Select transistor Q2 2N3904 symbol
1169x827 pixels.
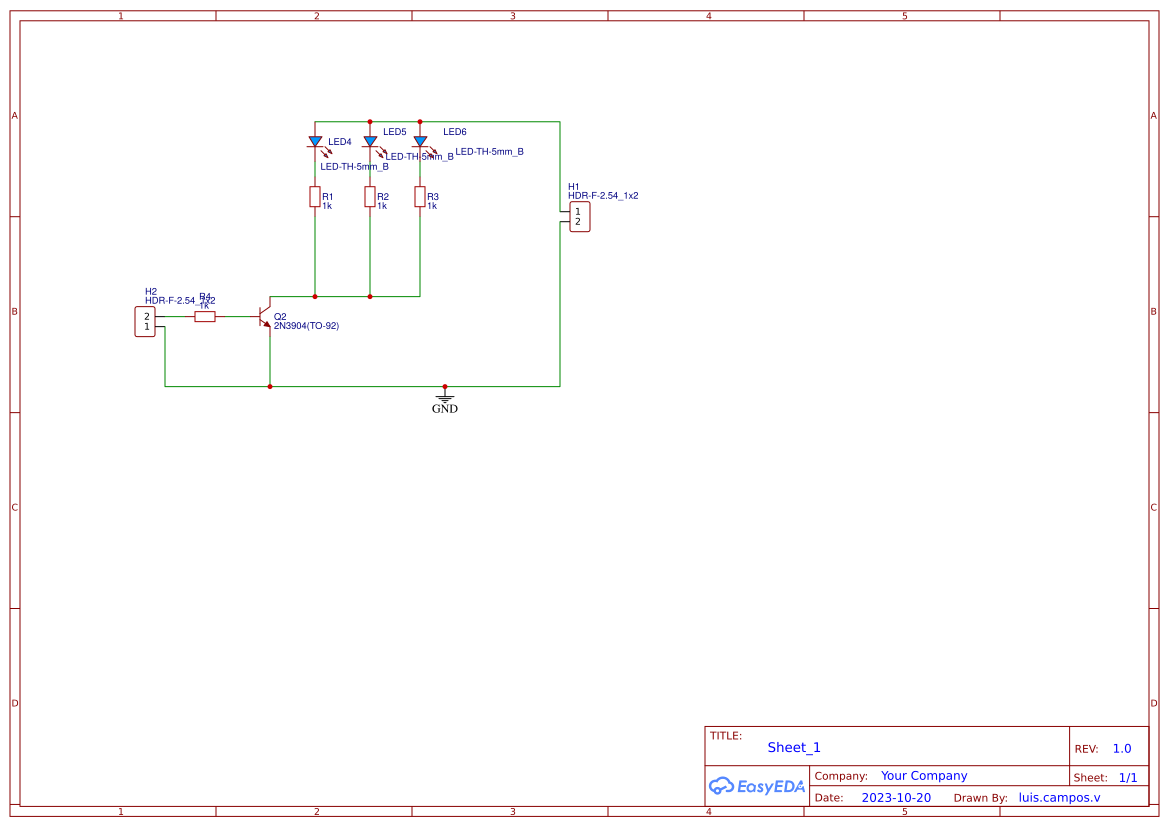(x=262, y=318)
